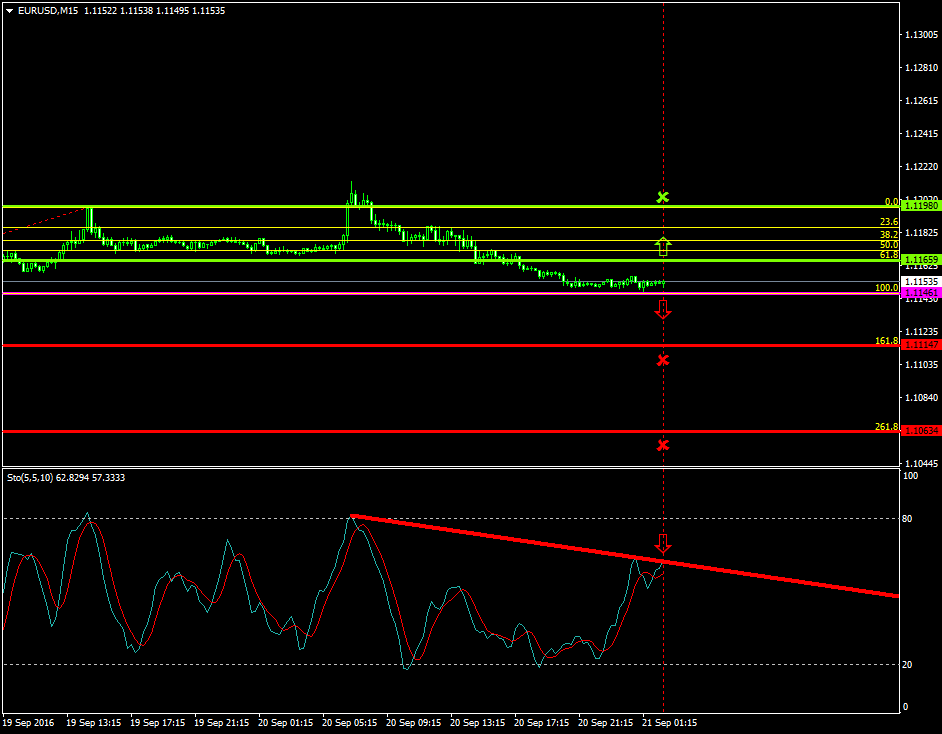Click the red X below the 261.8 line
This screenshot has width=942, height=734.
coord(663,445)
